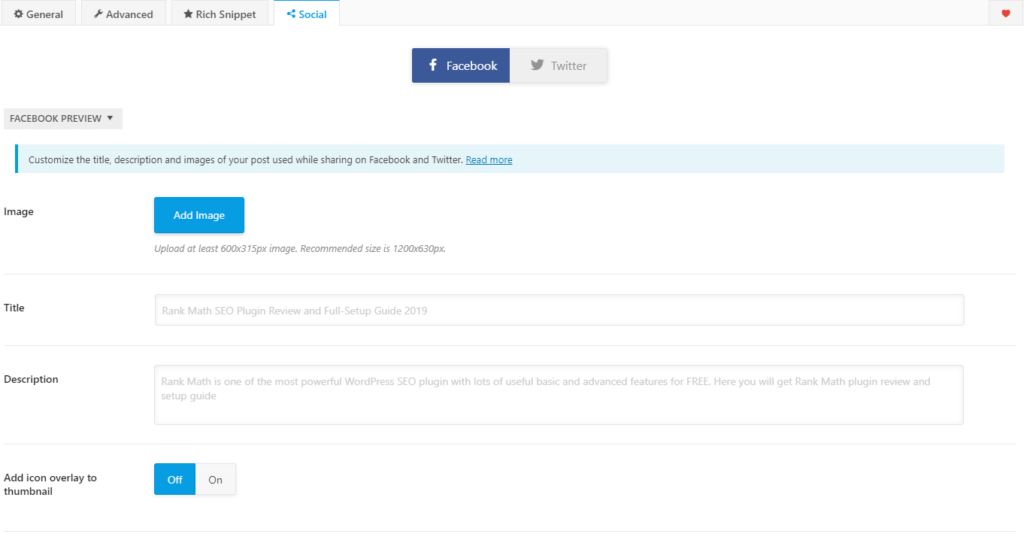Focus the Title input field
The width and height of the screenshot is (1024, 549).
pos(559,310)
